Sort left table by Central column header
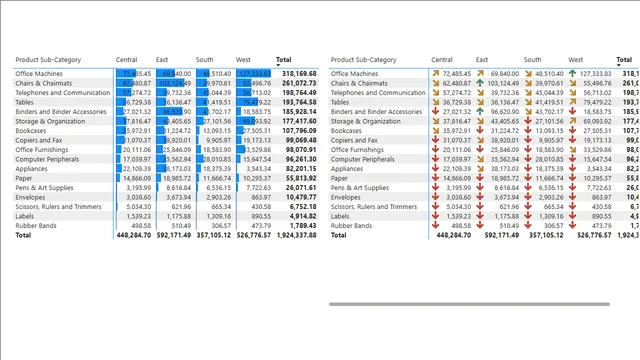This screenshot has height=360, width=640. tap(126, 60)
